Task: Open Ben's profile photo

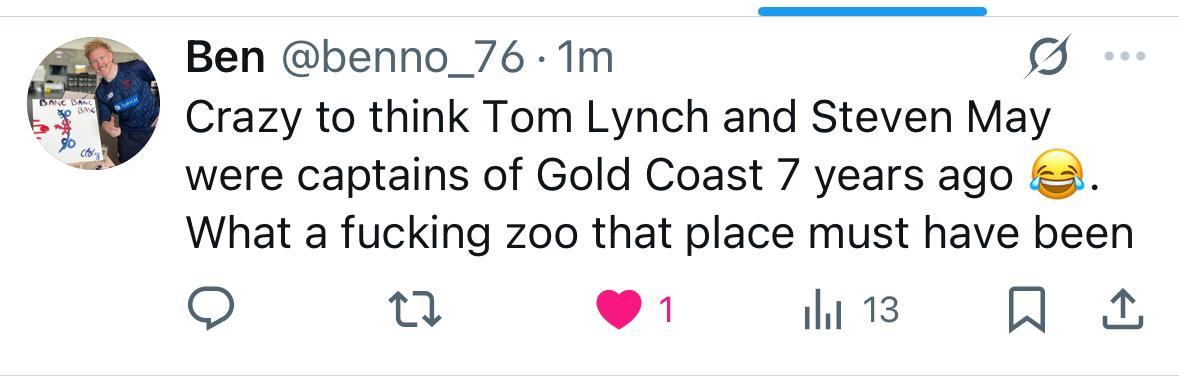Action: [x=94, y=103]
